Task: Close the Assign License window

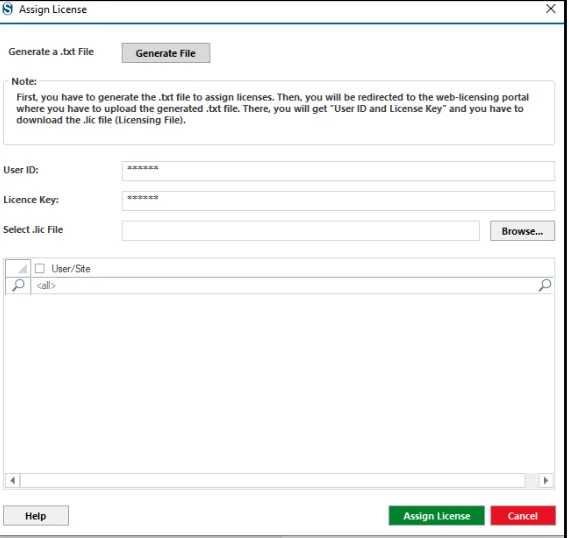Action: (x=550, y=9)
